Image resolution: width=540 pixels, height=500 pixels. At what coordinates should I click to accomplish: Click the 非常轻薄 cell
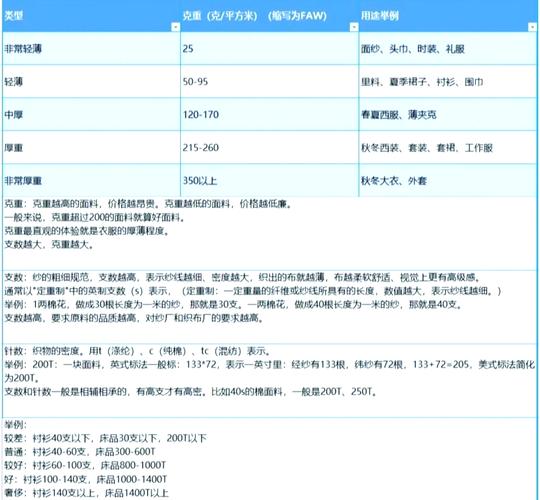[x=91, y=49]
